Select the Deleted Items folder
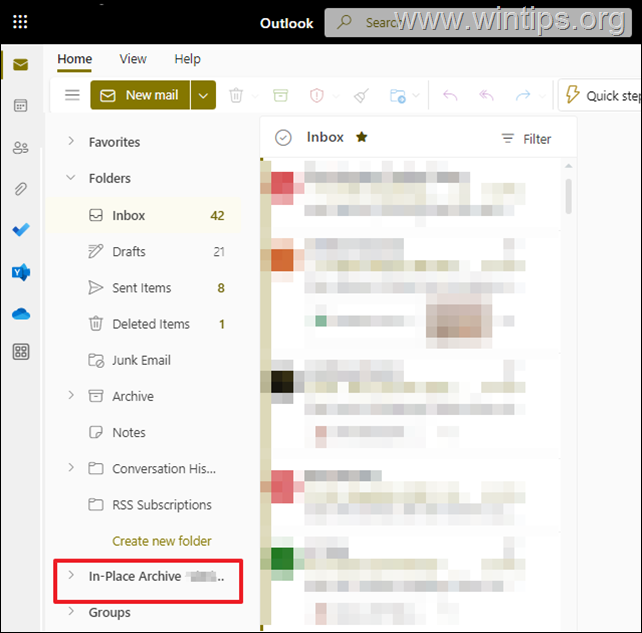This screenshot has width=642, height=633. 143,324
